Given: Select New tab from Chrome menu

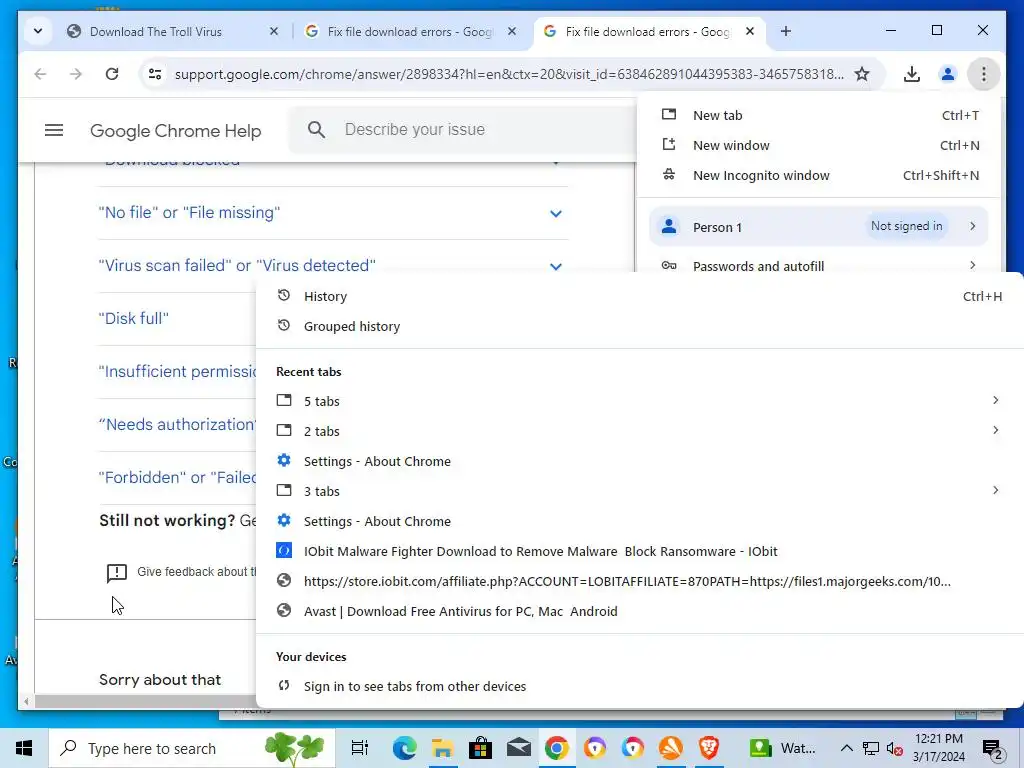Looking at the screenshot, I should point(818,116).
